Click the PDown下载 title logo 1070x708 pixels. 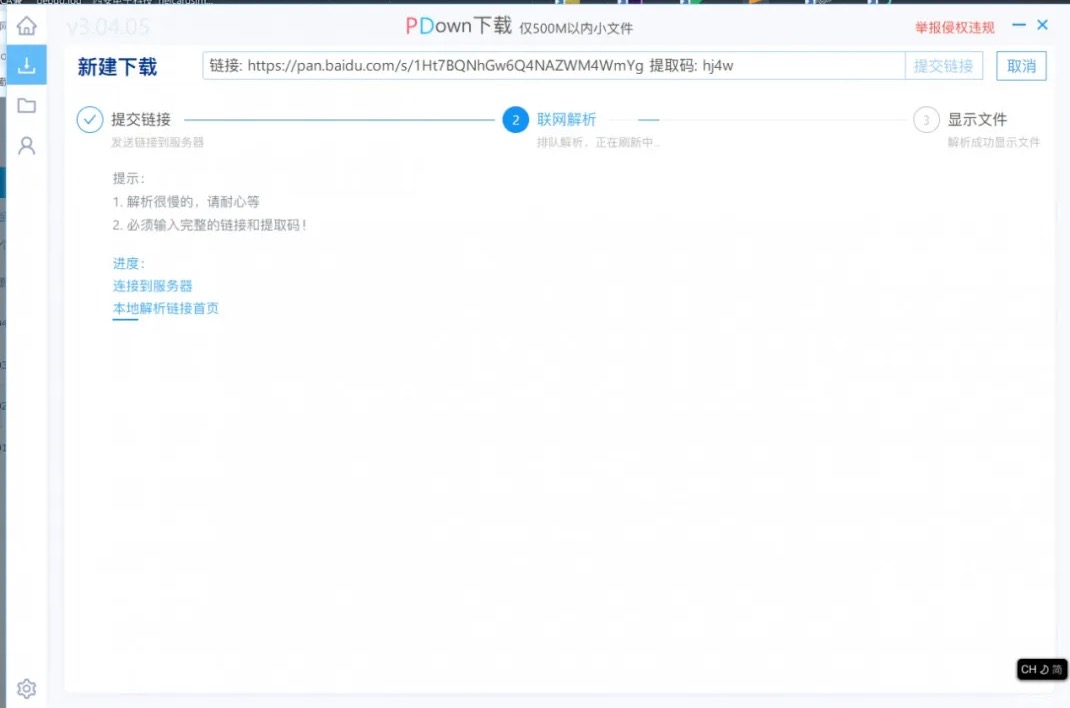point(458,26)
